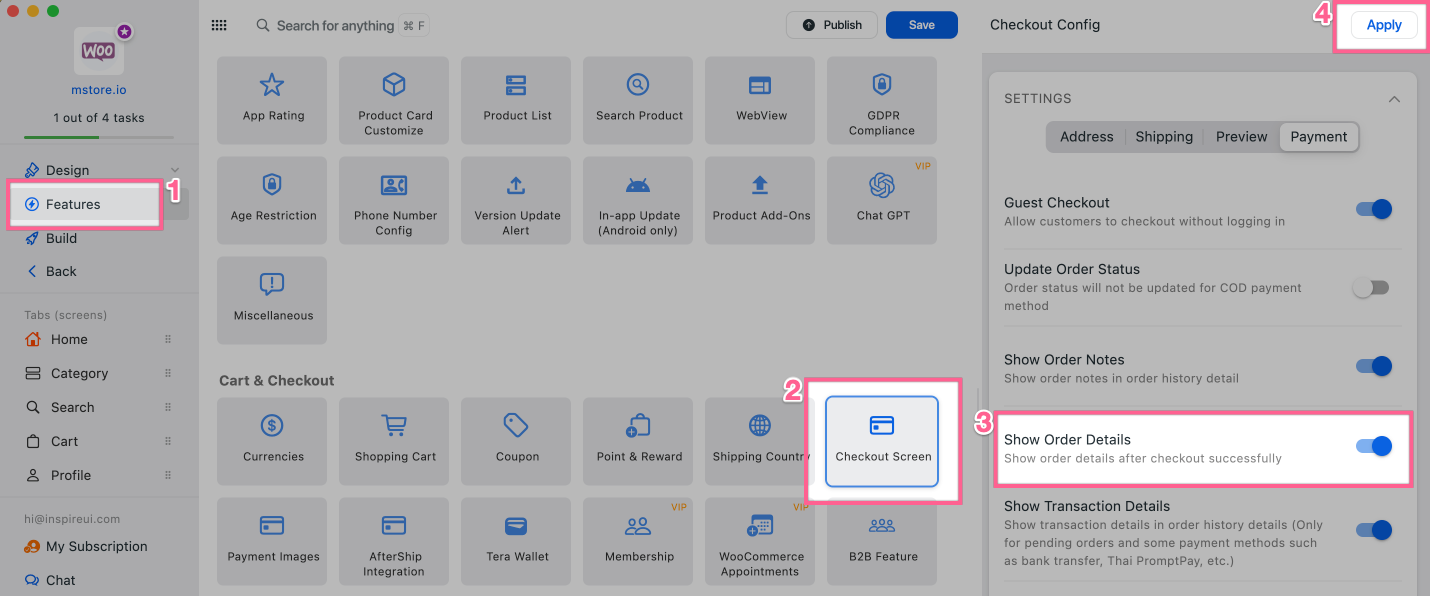The image size is (1430, 596).
Task: Click the Apply button
Action: (x=1383, y=25)
